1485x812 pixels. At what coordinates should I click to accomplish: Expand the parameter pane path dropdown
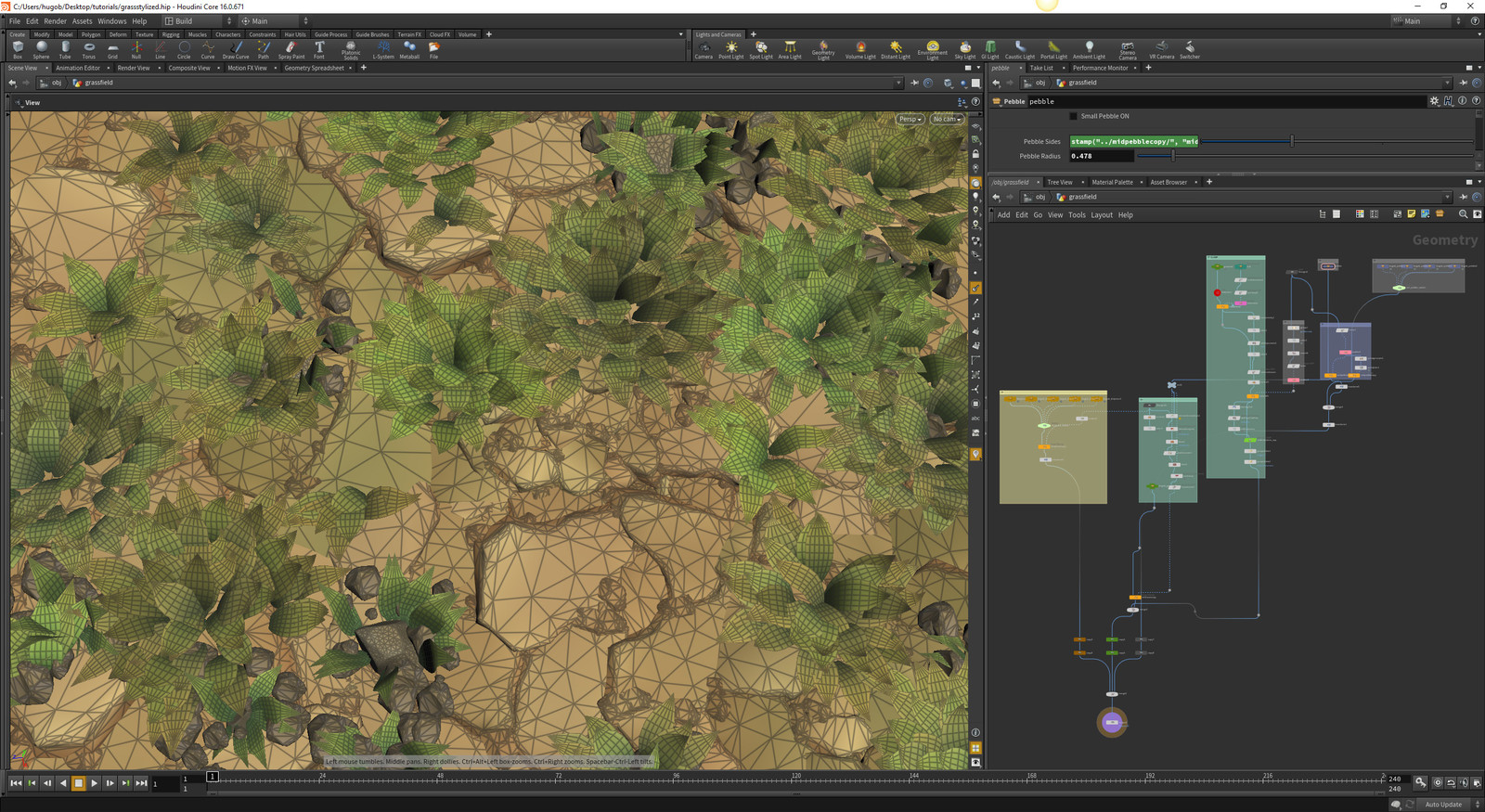1446,83
